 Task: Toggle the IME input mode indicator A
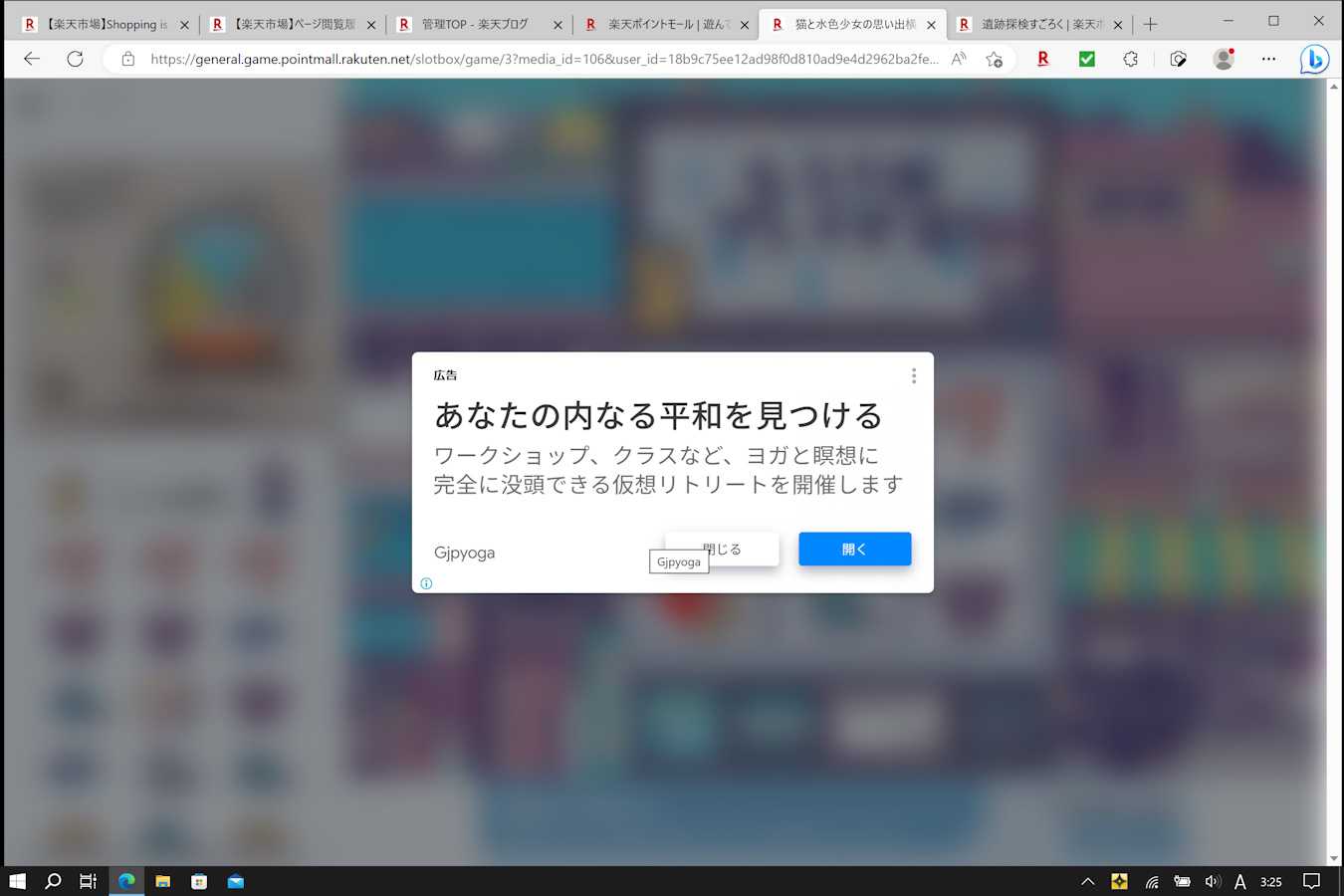pos(1240,881)
